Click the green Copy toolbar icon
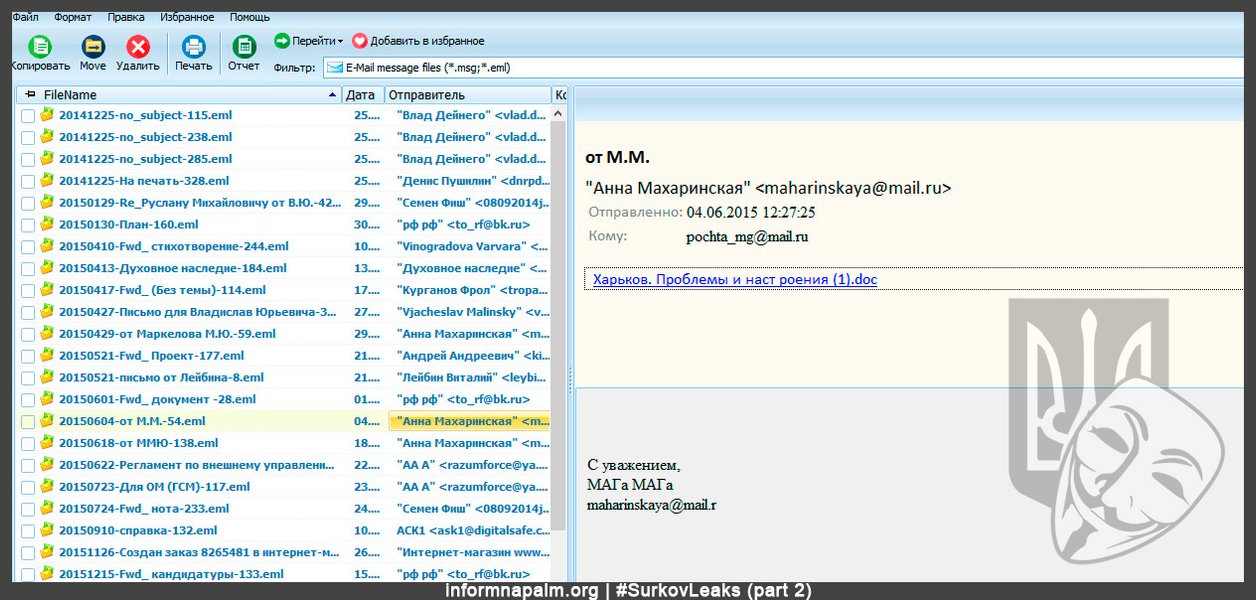The image size is (1256, 600). 40,46
